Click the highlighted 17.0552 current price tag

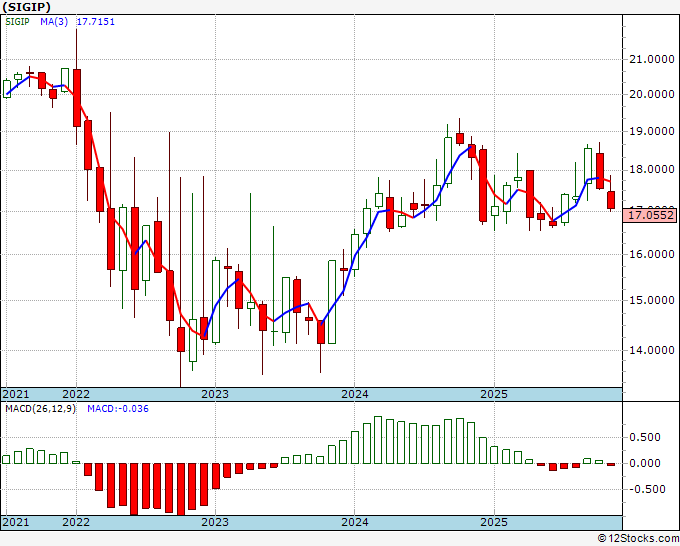pyautogui.click(x=650, y=215)
